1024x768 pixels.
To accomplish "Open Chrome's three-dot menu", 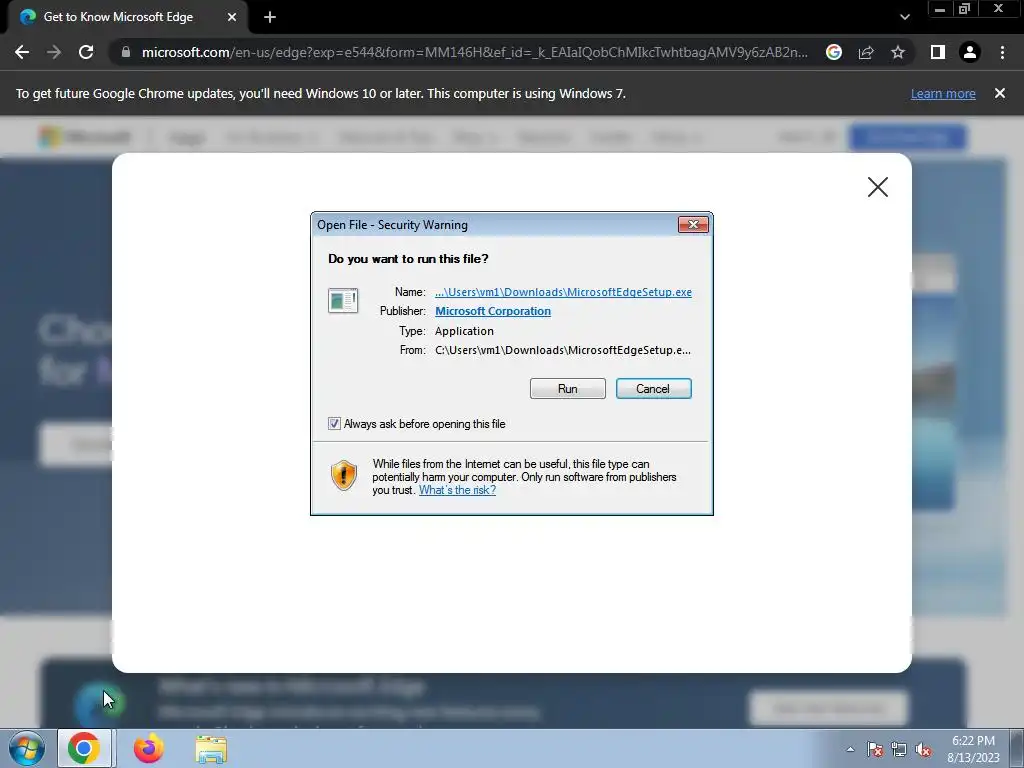I will click(x=1002, y=52).
